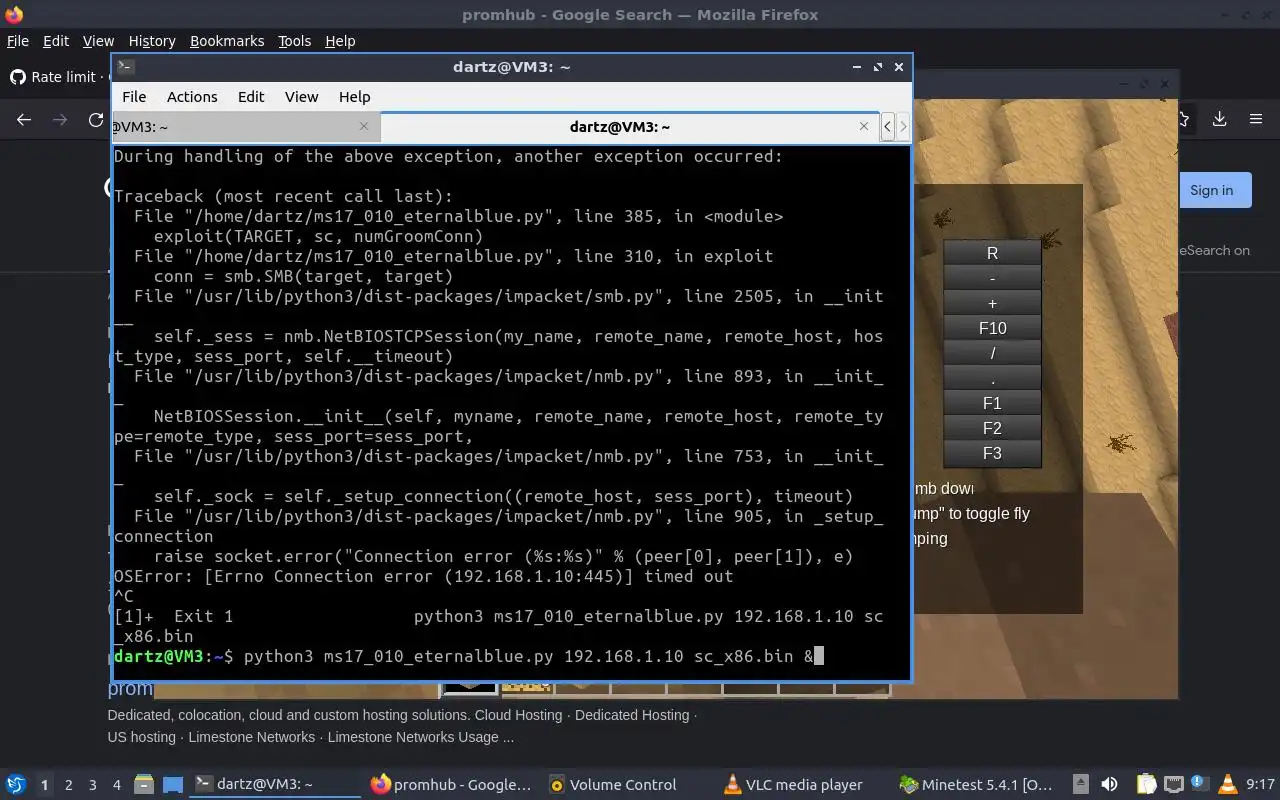
Task: Open Firefox File menu
Action: point(18,41)
